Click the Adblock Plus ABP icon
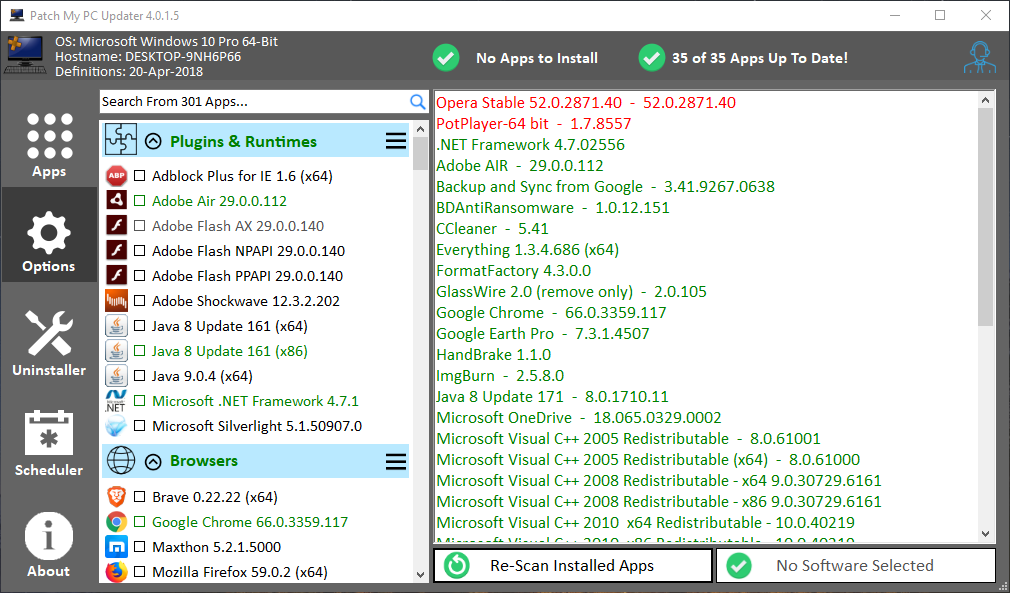This screenshot has height=593, width=1010. tap(117, 176)
